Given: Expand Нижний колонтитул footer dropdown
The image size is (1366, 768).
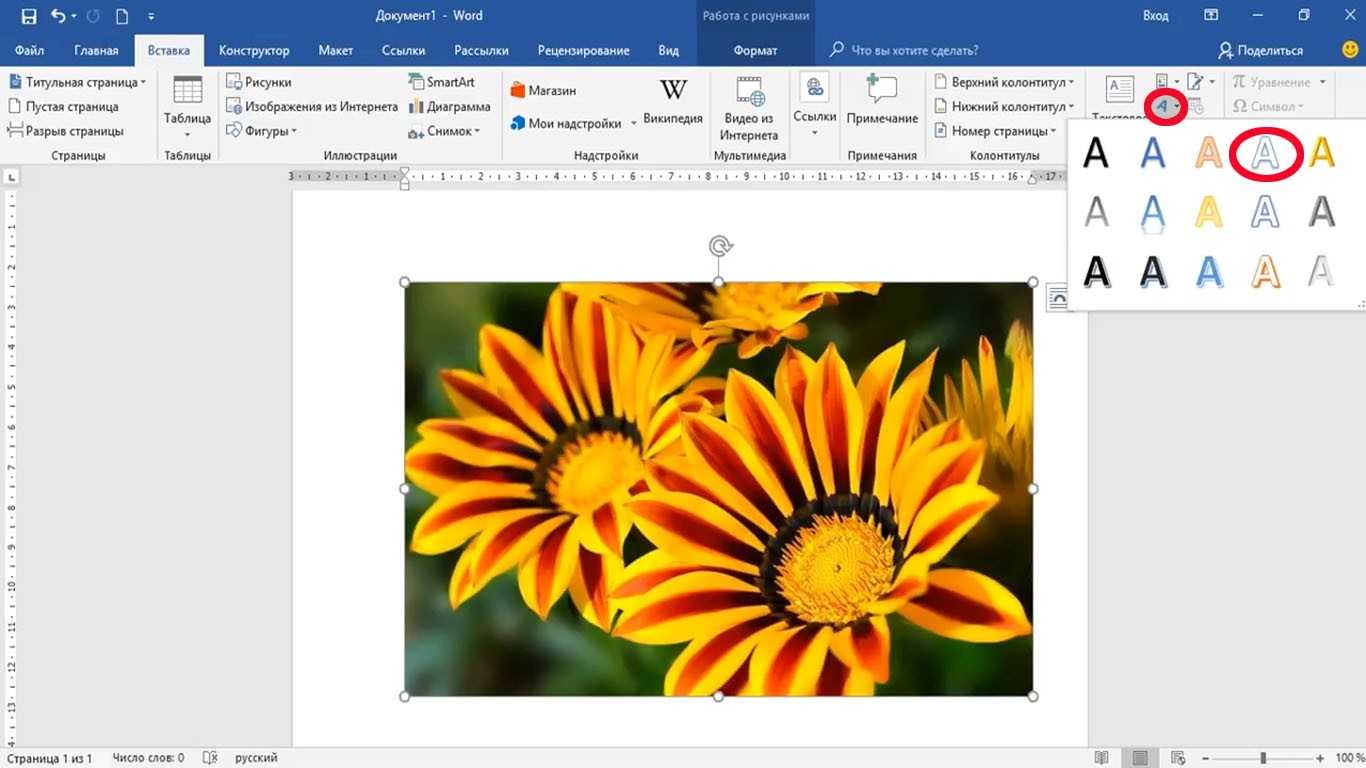Looking at the screenshot, I should coord(1005,106).
